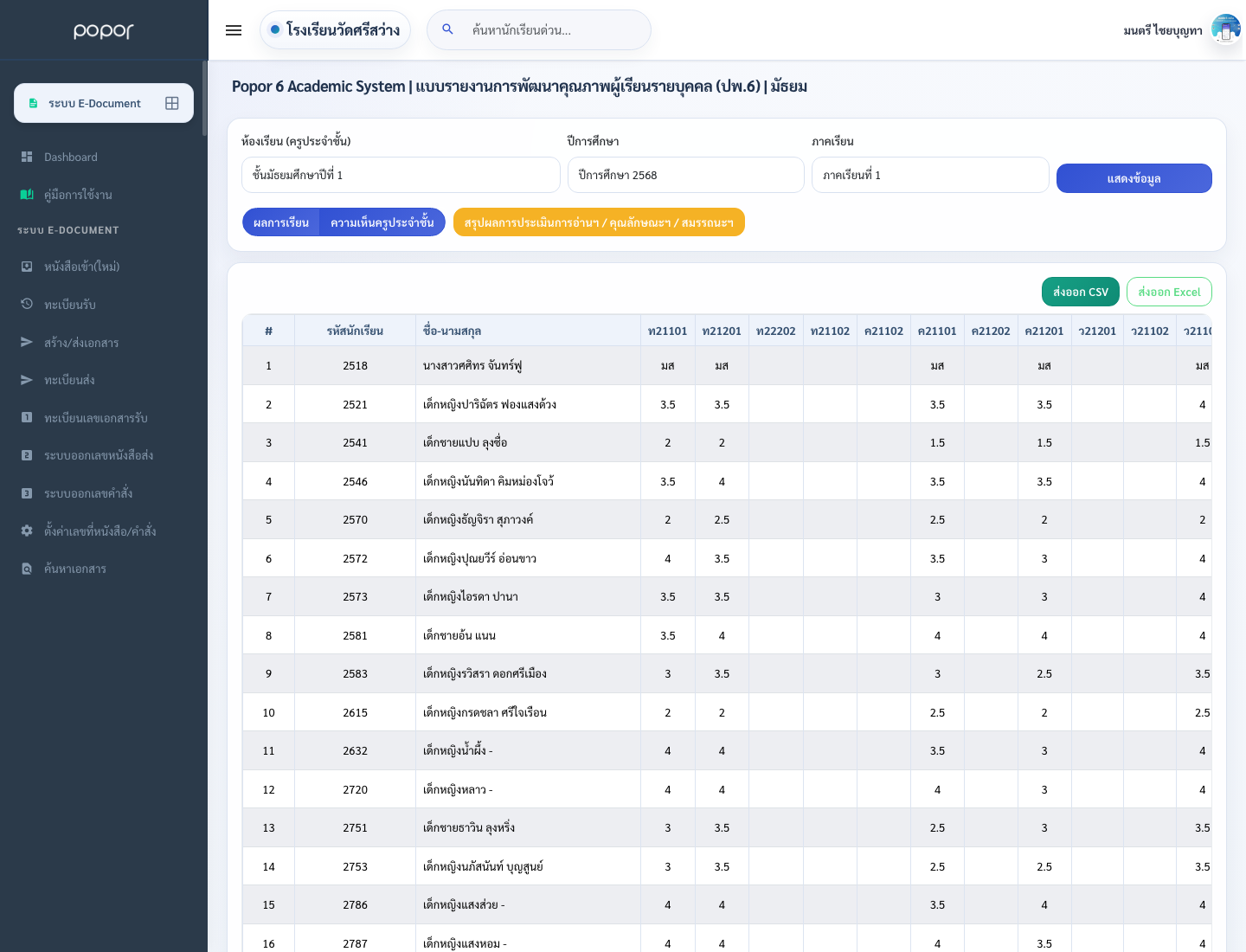
Task: Click student name นางสาวศศิทร จันทร์ฟู
Action: [x=472, y=365]
